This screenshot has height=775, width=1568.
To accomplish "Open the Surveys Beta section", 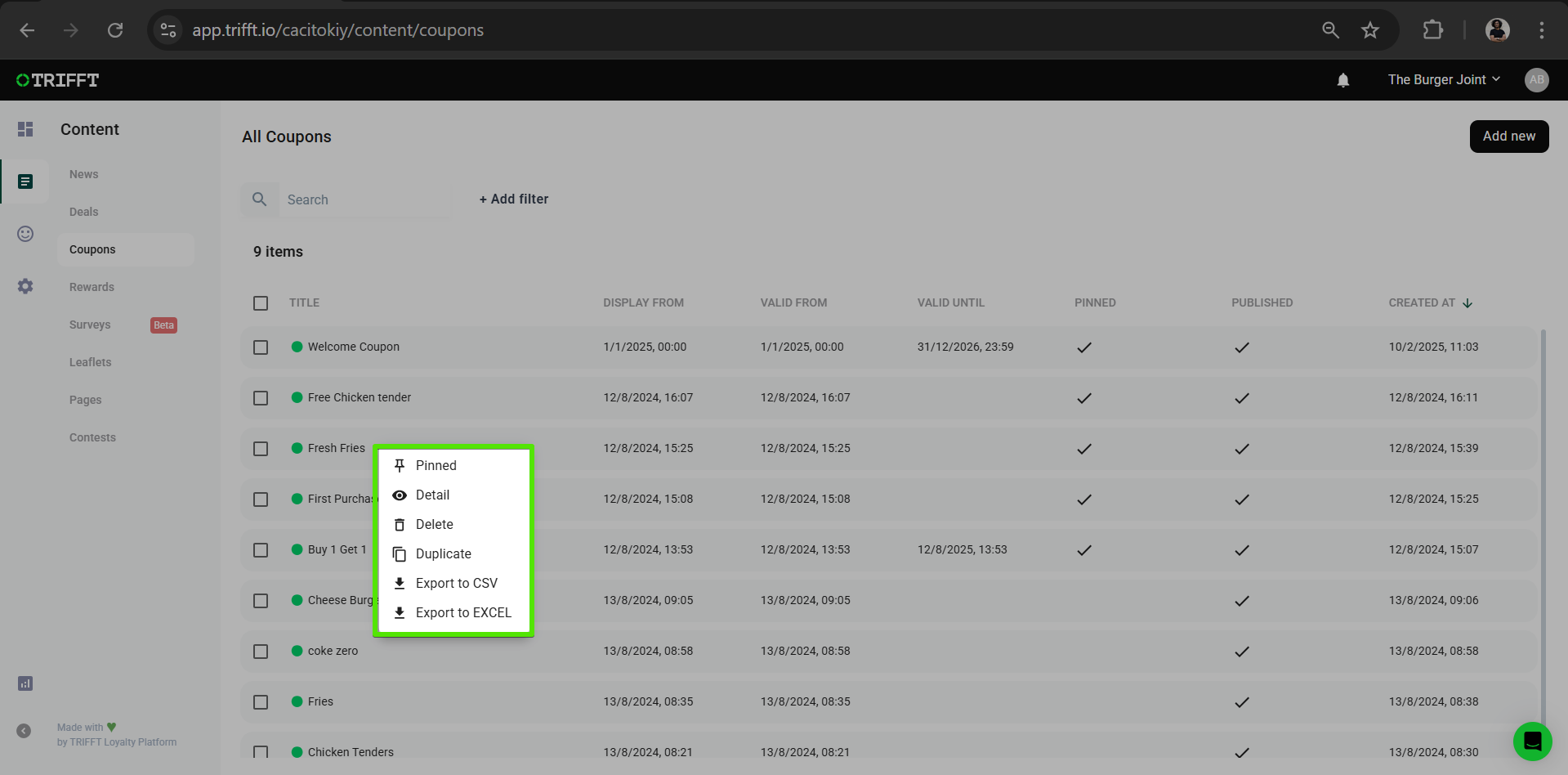I will click(x=125, y=325).
